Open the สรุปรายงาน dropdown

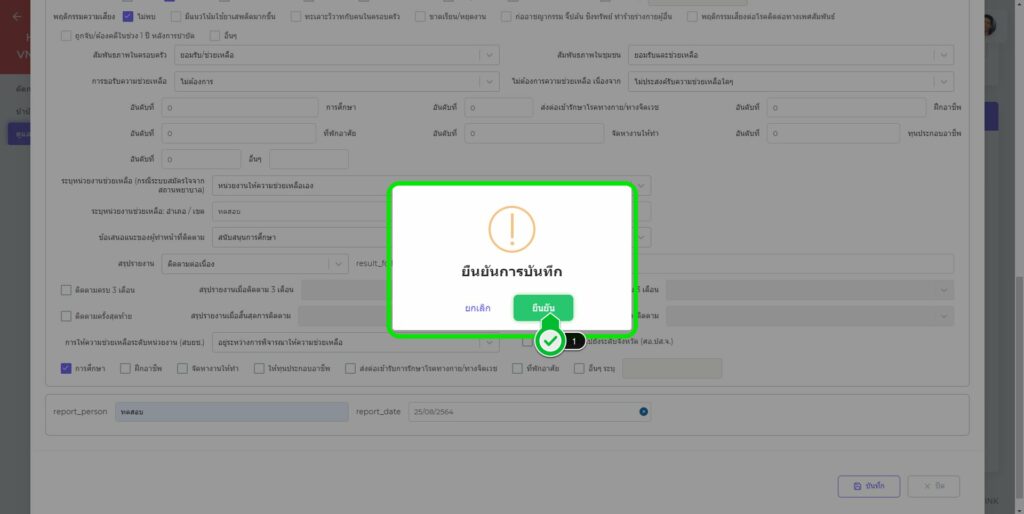[x=338, y=264]
